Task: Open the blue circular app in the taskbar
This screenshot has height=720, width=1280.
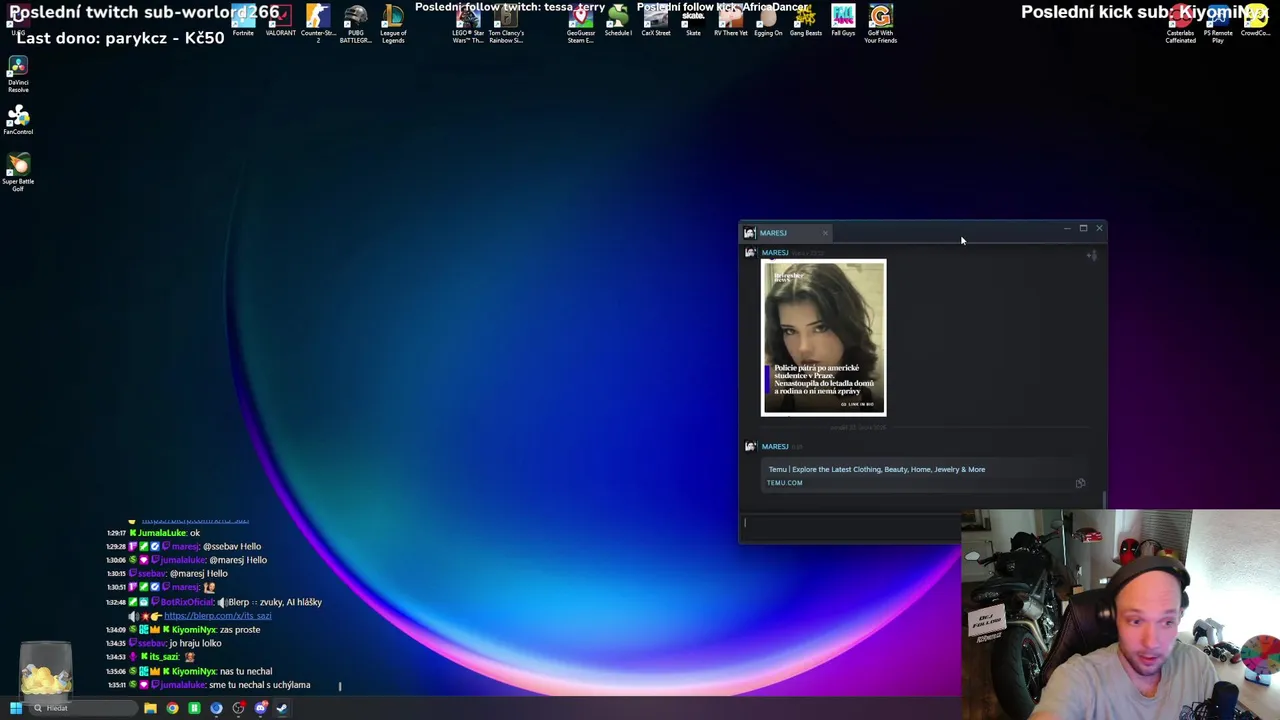Action: tap(216, 708)
